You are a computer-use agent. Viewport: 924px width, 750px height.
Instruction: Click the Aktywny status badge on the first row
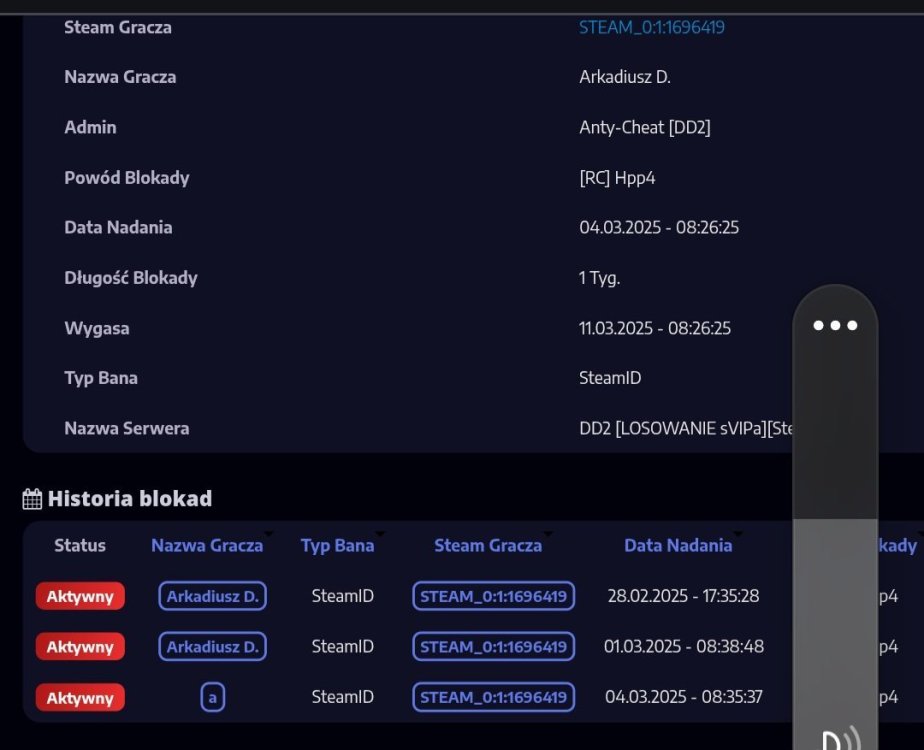click(x=80, y=595)
